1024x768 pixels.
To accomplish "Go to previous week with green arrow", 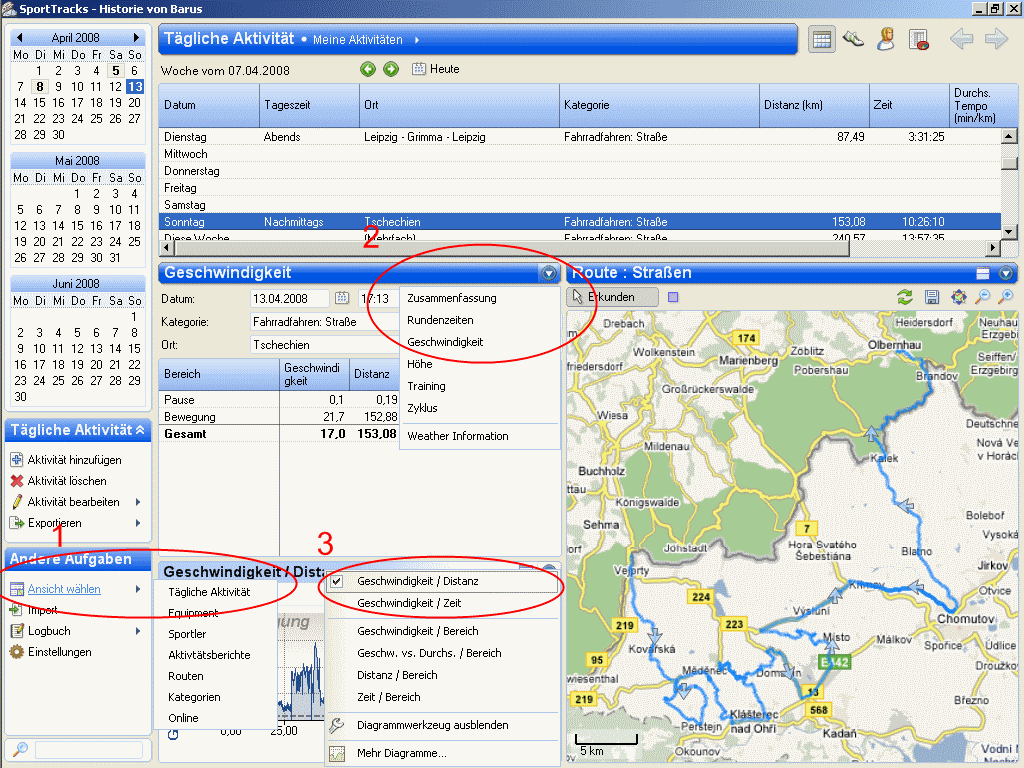I will pyautogui.click(x=368, y=69).
